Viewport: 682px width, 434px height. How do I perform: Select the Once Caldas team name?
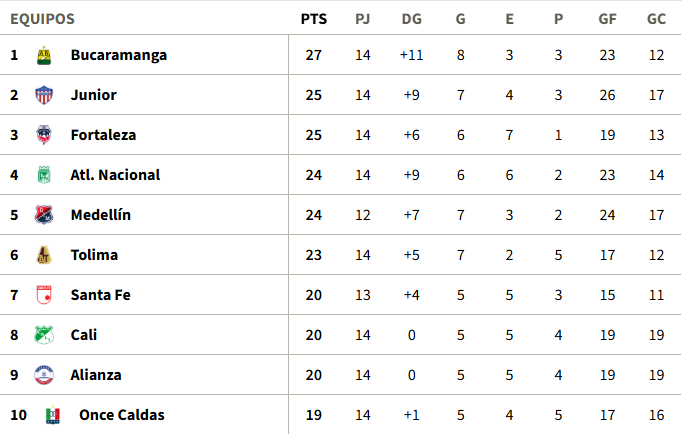click(121, 415)
